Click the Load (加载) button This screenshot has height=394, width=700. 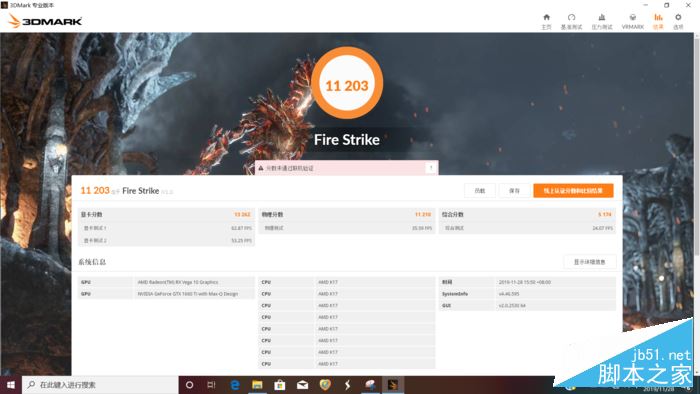tap(480, 191)
